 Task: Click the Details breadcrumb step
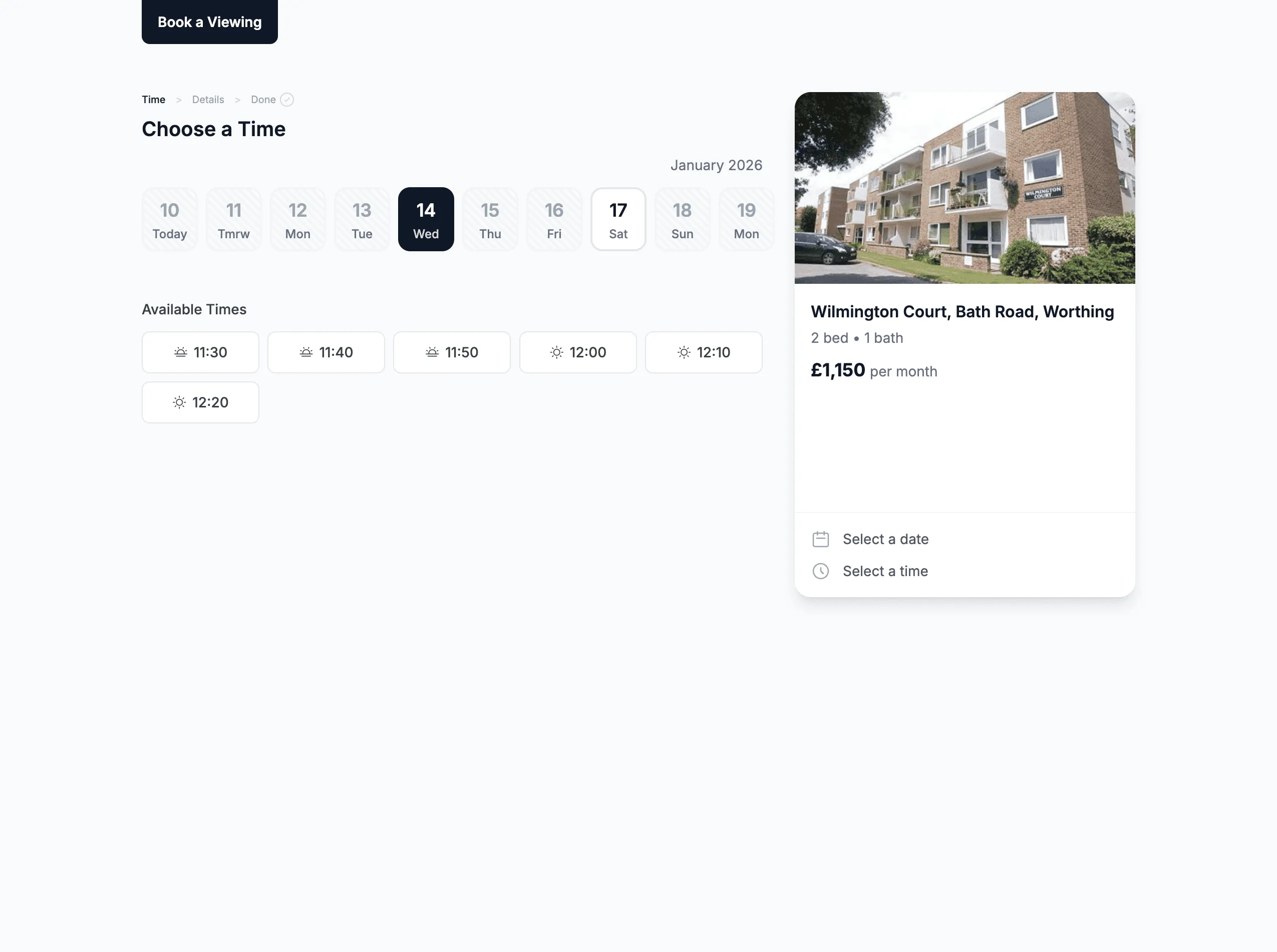[x=208, y=99]
